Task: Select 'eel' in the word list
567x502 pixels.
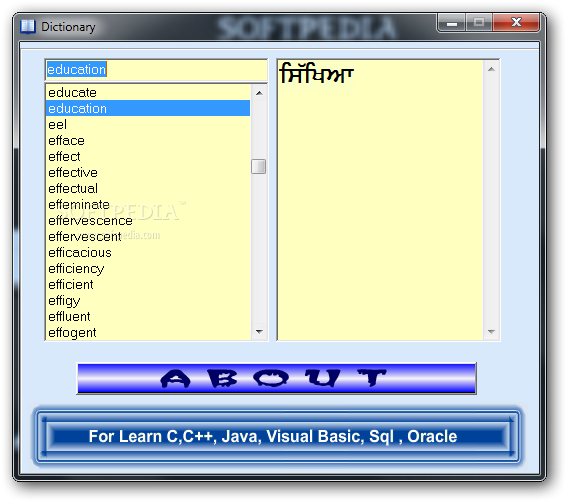Action: [x=148, y=124]
